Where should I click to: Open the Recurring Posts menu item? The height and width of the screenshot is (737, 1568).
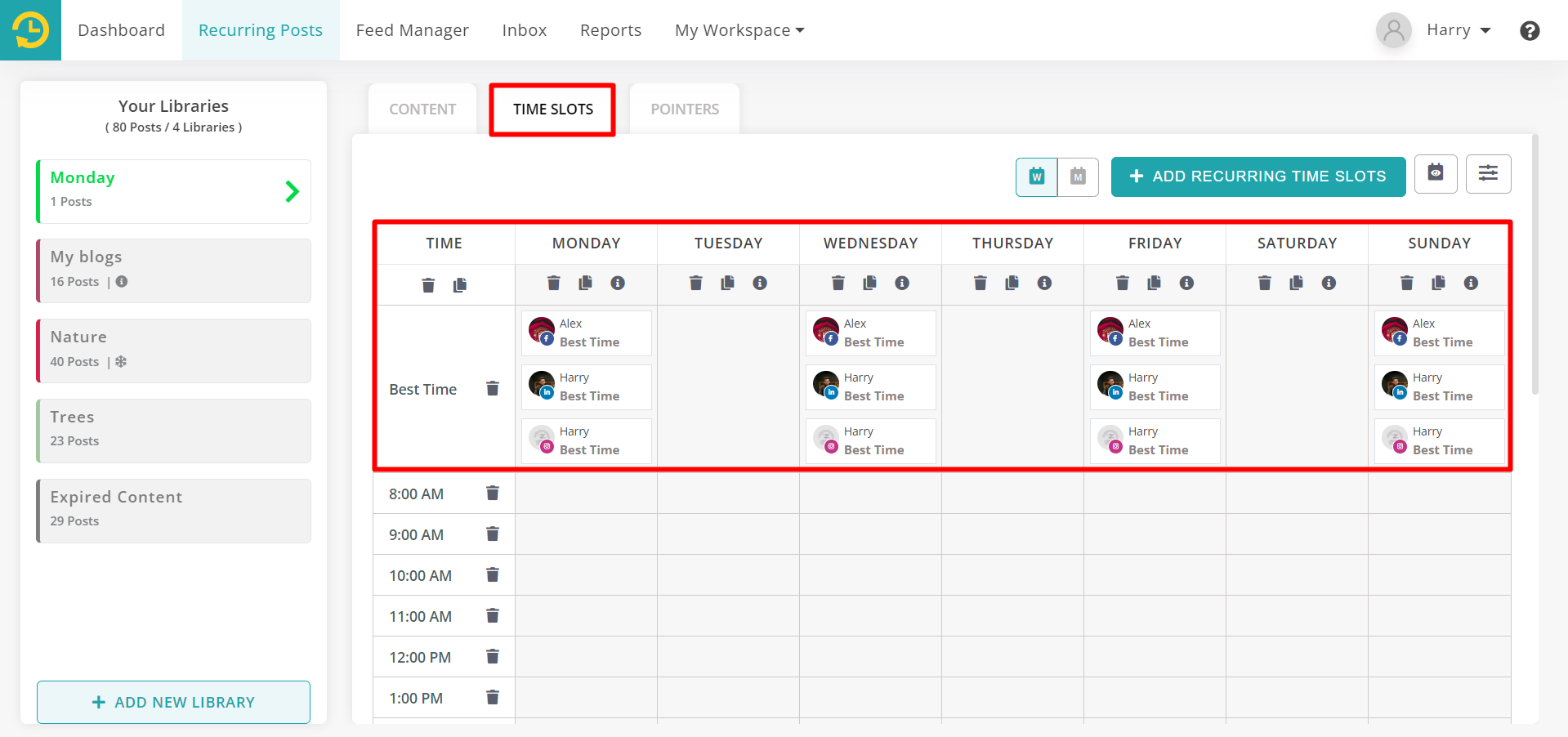(260, 29)
